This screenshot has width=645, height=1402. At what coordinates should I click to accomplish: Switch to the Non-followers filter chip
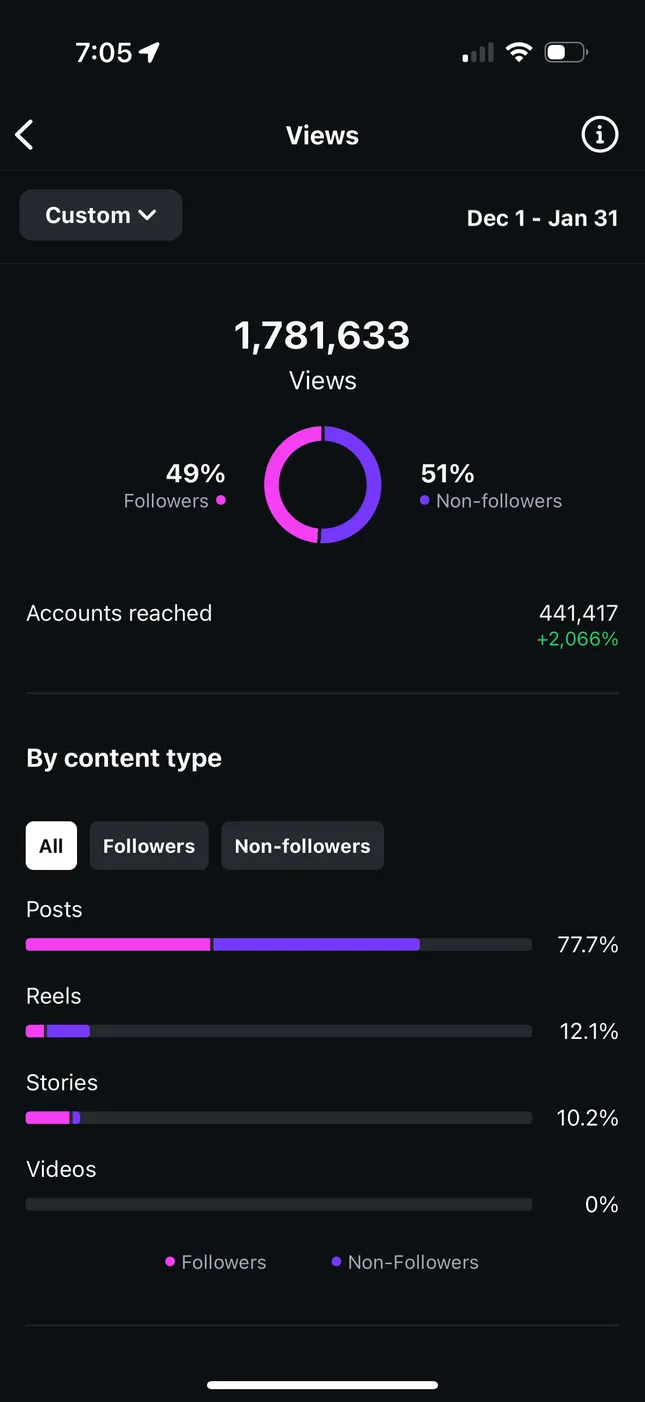[302, 846]
